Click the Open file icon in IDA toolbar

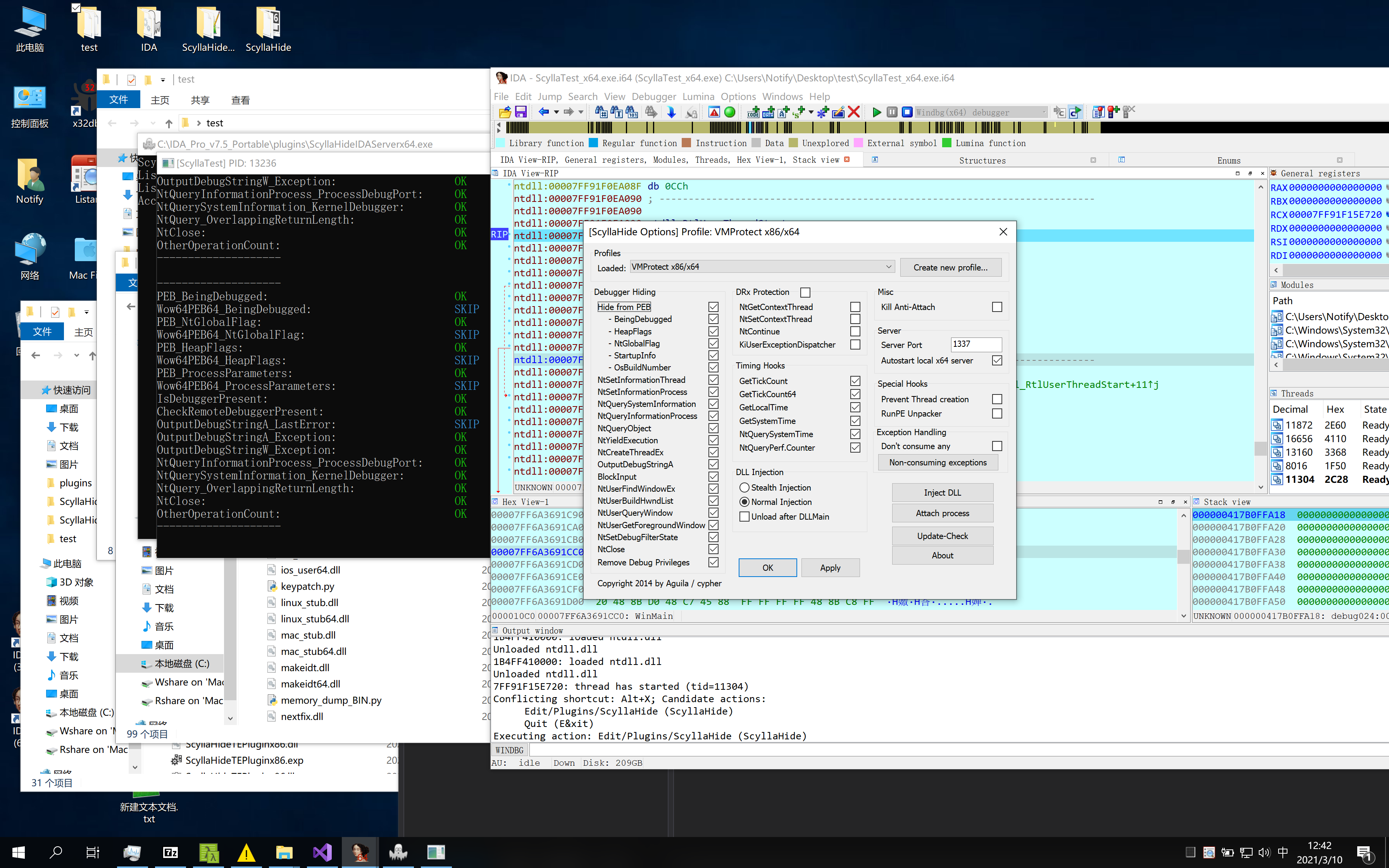click(x=505, y=112)
